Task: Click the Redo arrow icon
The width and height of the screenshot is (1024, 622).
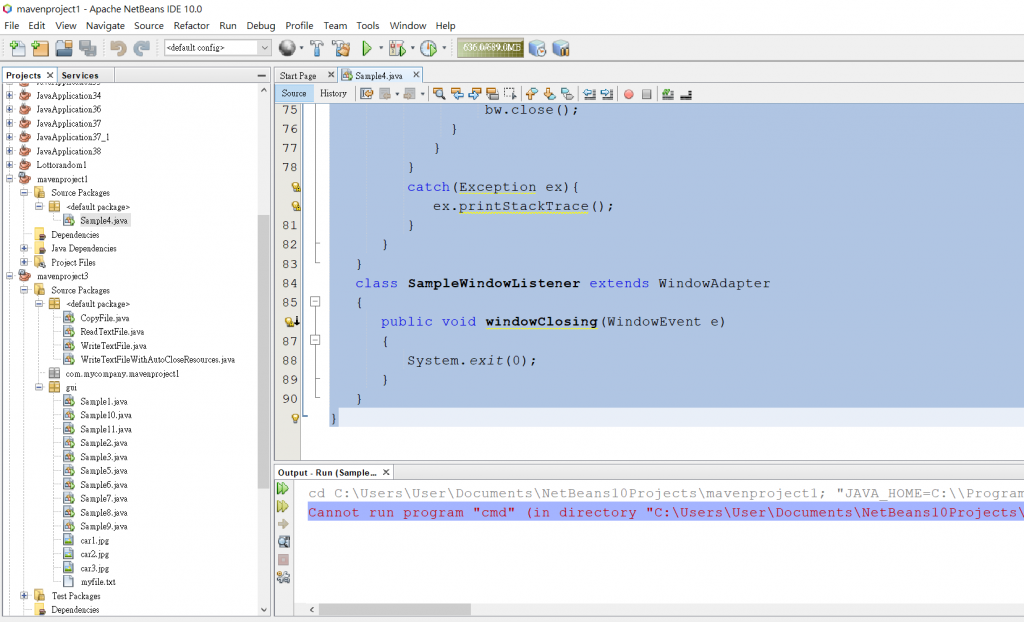Action: point(141,48)
